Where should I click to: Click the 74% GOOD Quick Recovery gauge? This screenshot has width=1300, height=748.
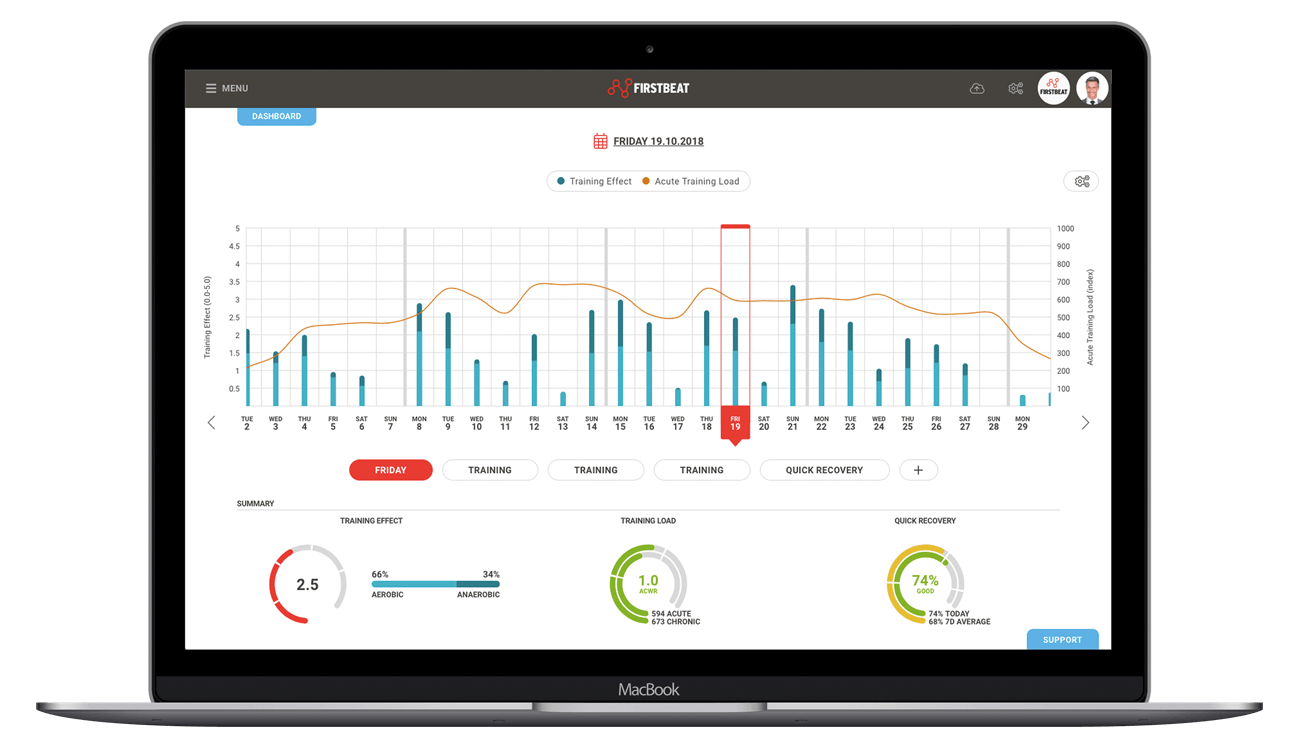click(925, 584)
